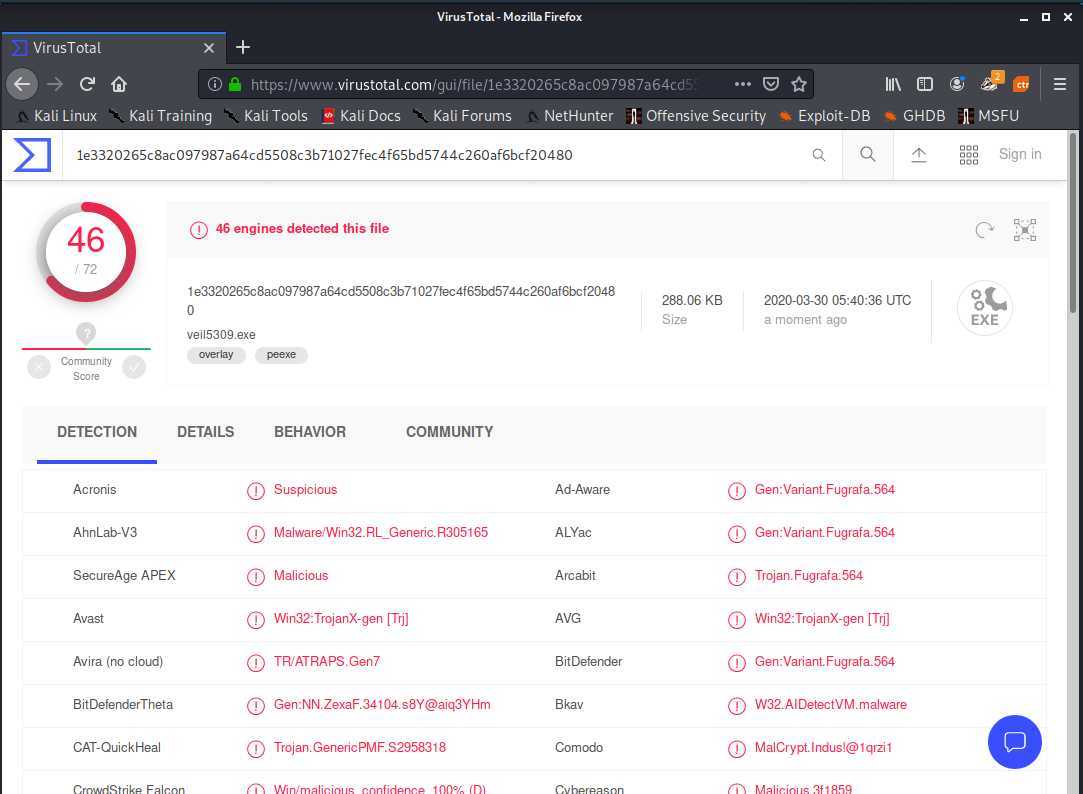View site information icon in URL bar
1083x794 pixels.
pos(215,84)
